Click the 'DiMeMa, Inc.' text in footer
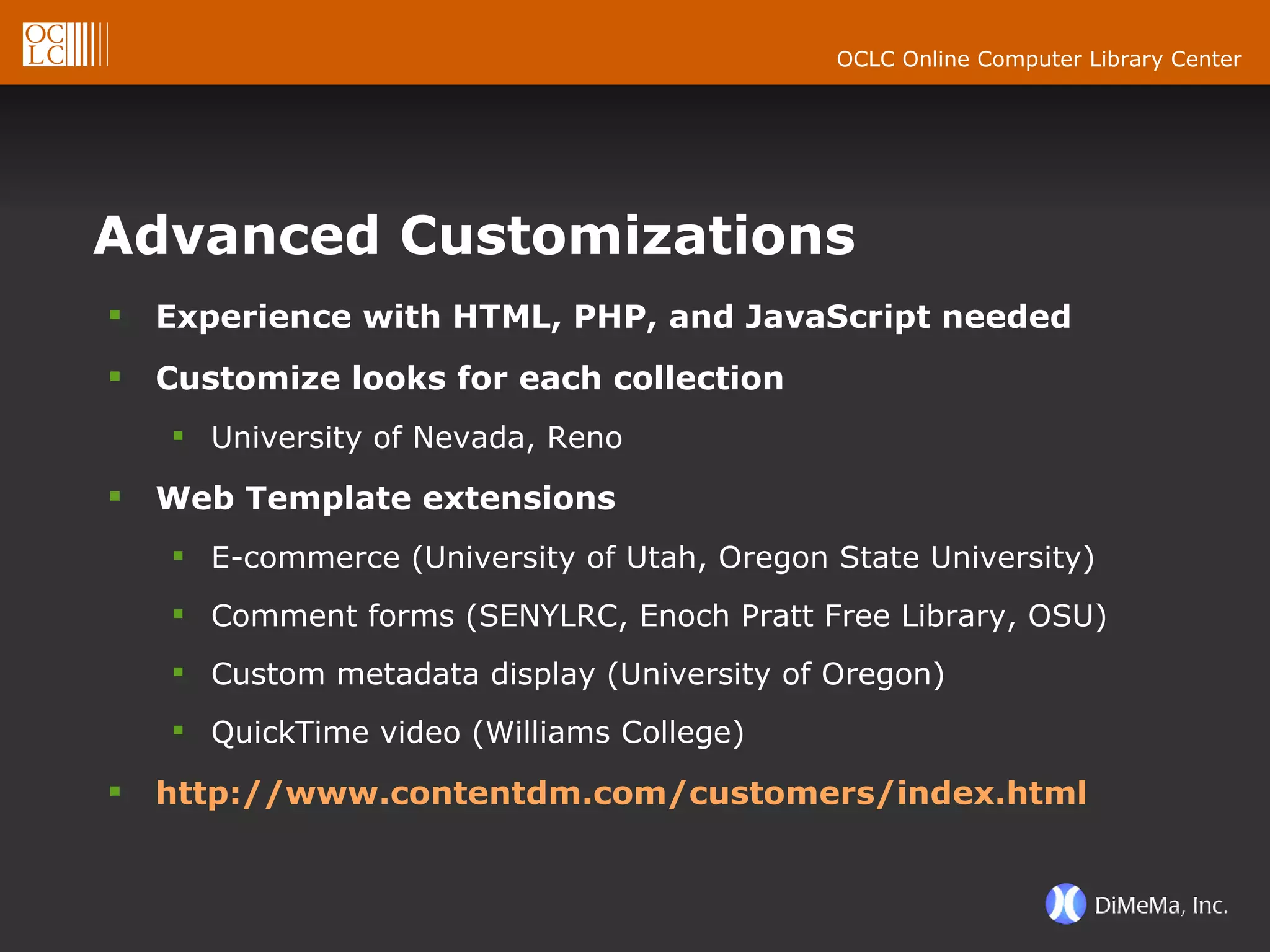This screenshot has width=1270, height=952. (x=1161, y=906)
